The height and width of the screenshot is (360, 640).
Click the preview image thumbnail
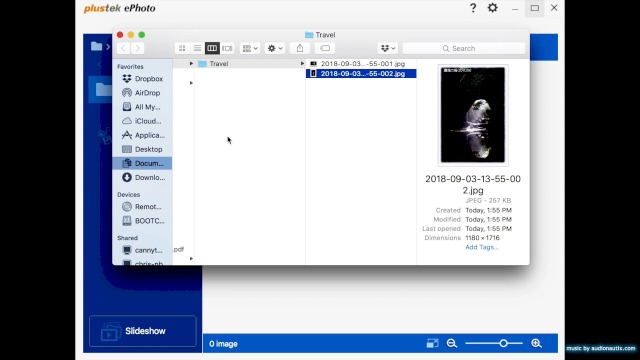point(473,115)
